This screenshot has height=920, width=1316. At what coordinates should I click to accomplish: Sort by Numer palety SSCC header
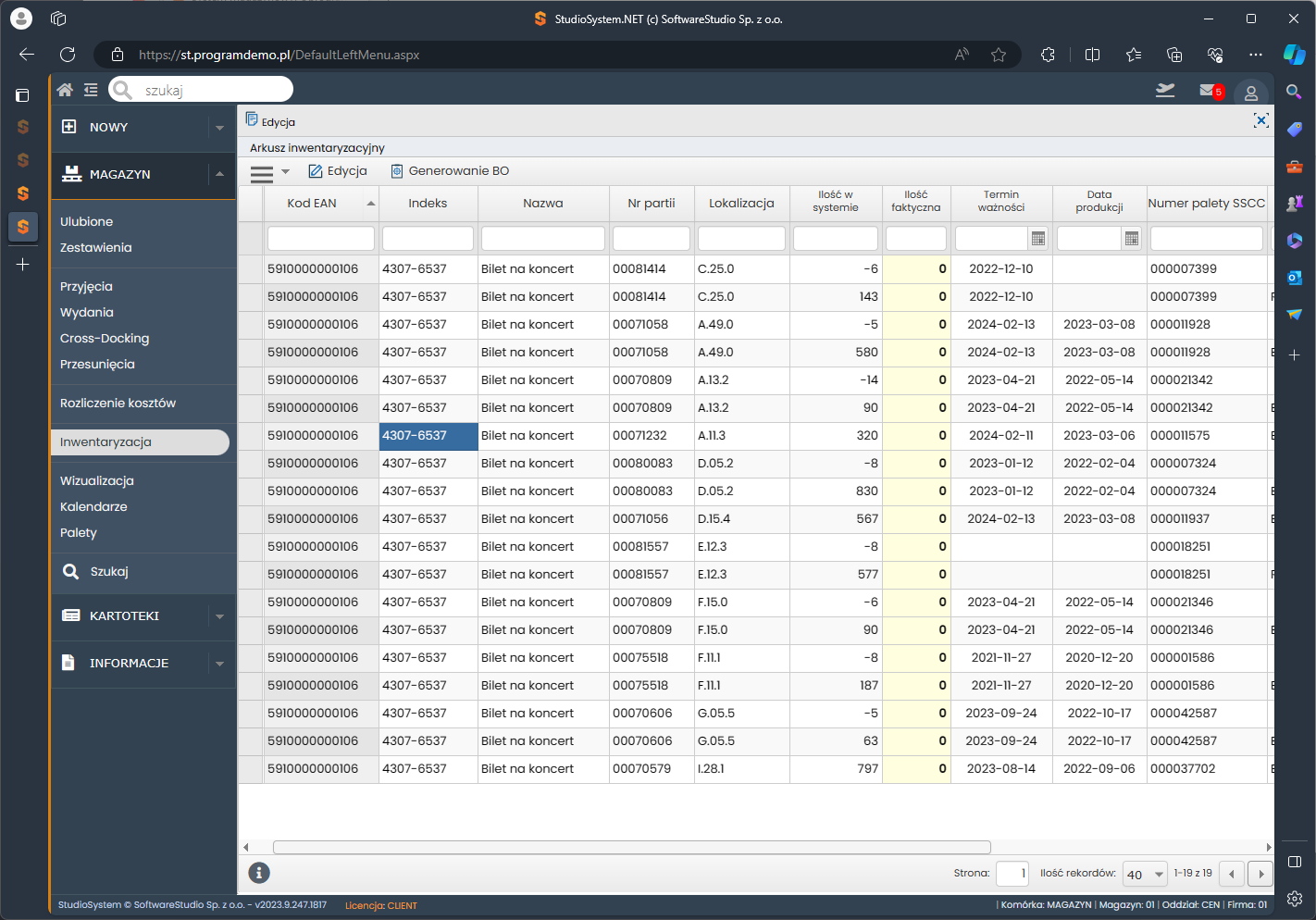[1207, 204]
